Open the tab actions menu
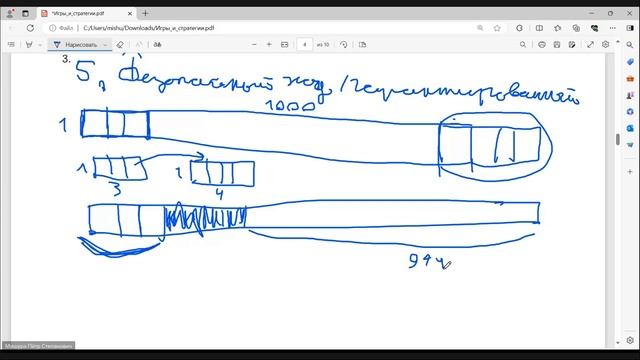640x360 pixels. click(x=25, y=13)
